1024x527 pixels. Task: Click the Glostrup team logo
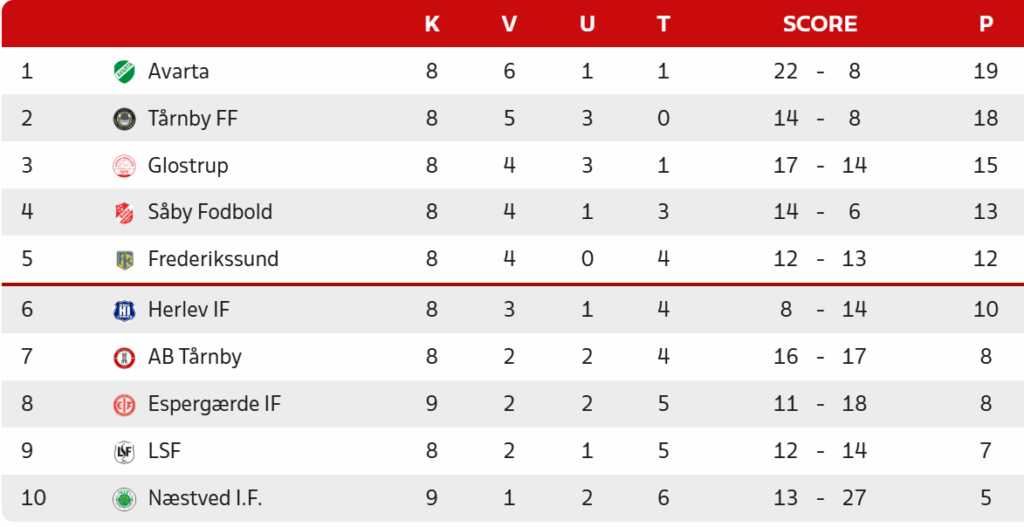click(124, 166)
